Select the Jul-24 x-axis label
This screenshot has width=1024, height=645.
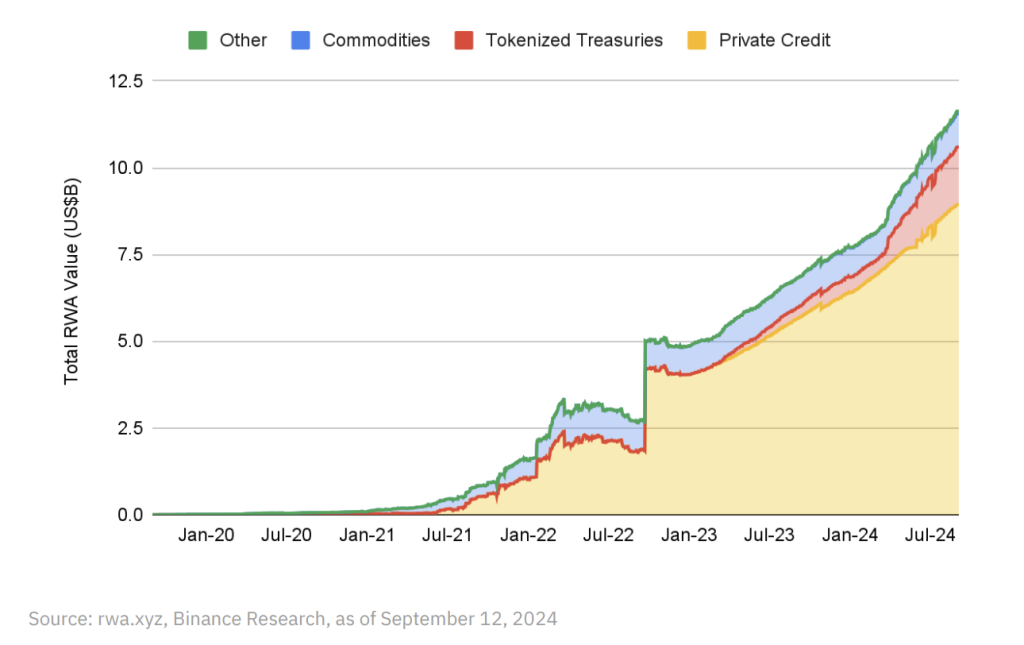point(930,536)
